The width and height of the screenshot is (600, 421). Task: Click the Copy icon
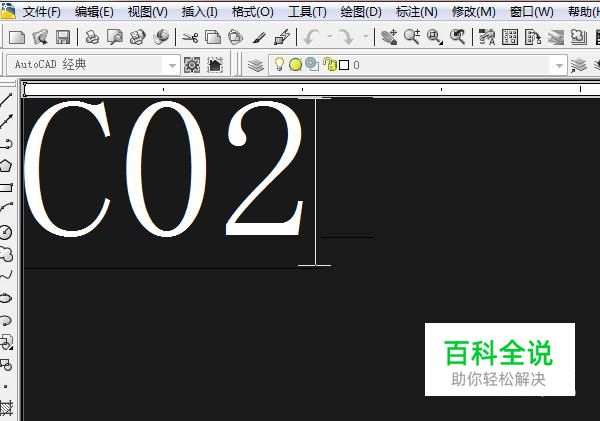pos(213,37)
